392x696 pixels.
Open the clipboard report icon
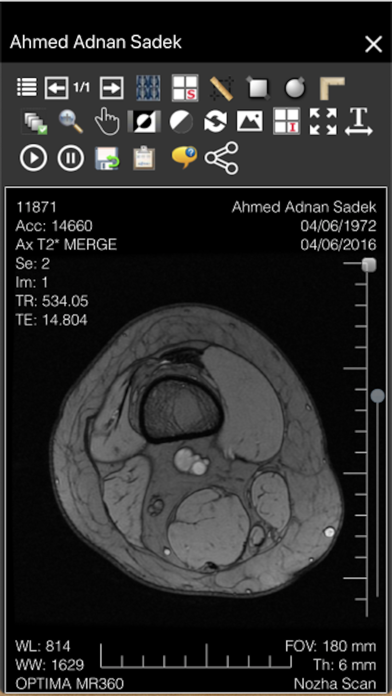click(x=144, y=158)
